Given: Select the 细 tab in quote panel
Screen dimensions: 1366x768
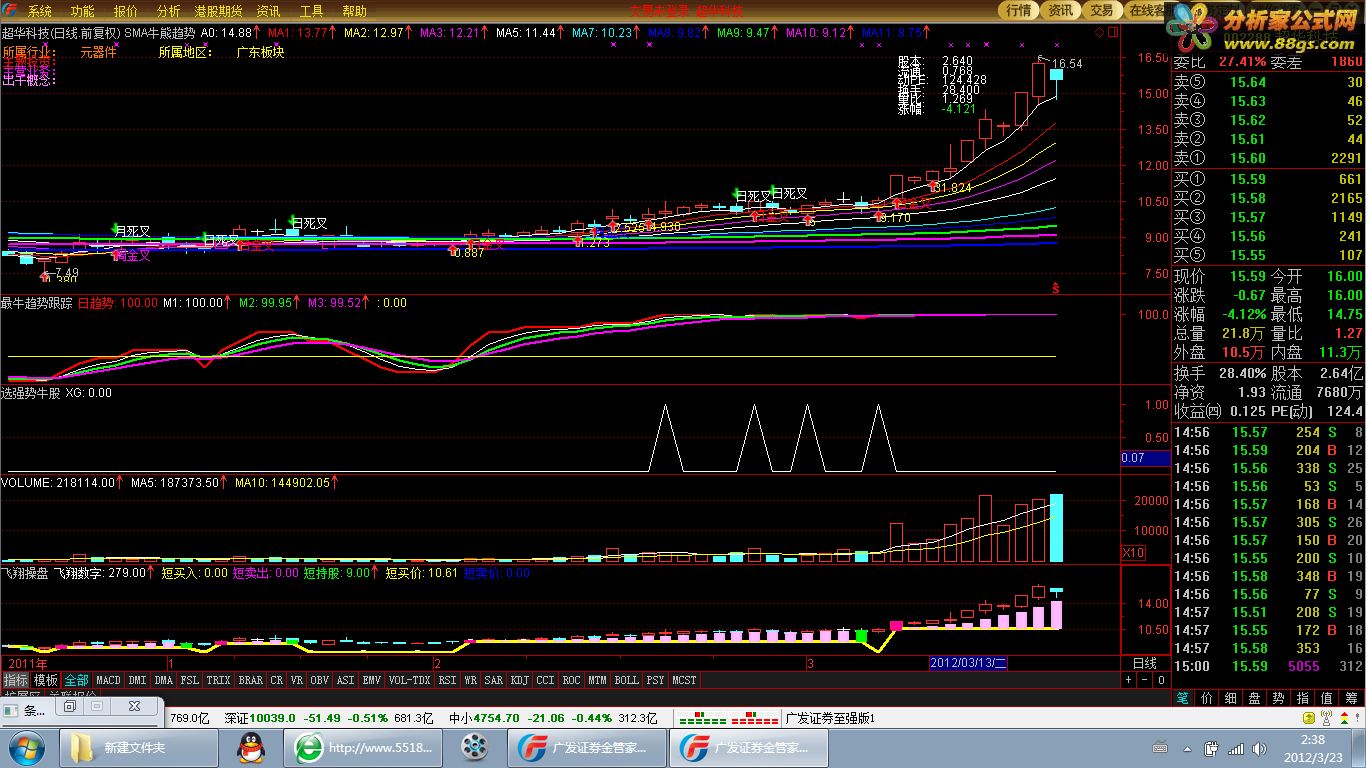Looking at the screenshot, I should click(1231, 698).
